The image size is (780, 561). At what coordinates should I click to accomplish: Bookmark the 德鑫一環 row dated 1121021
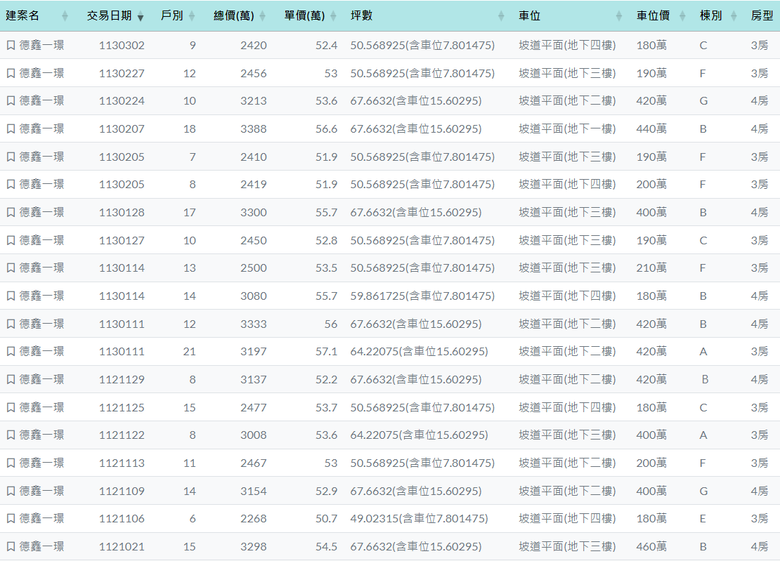[11, 547]
